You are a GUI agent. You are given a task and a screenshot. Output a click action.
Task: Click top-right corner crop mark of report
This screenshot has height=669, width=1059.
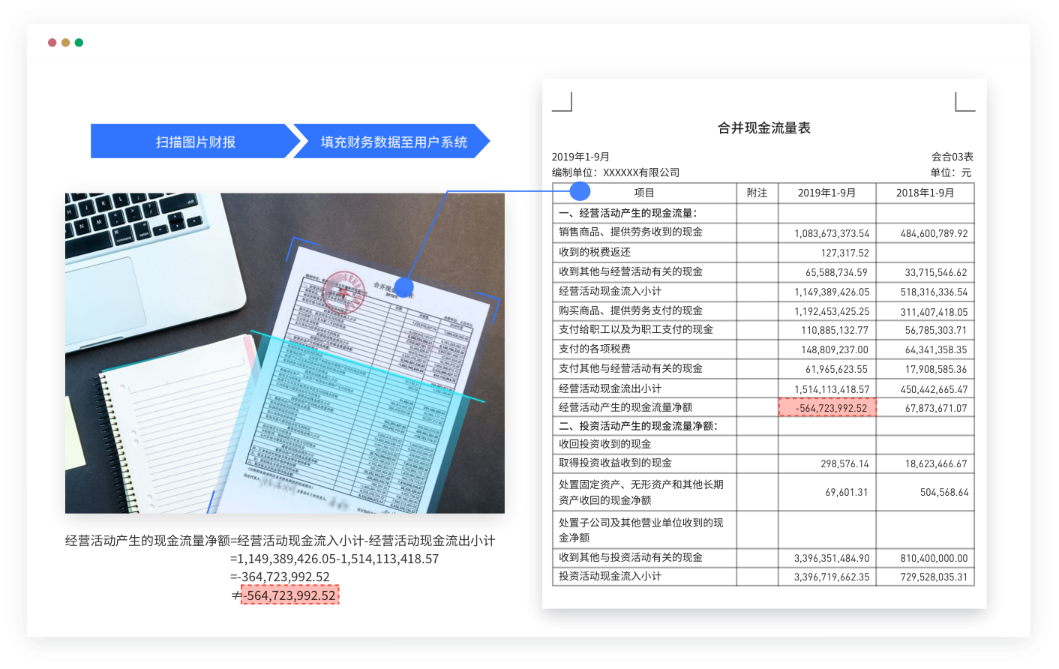pyautogui.click(x=964, y=102)
